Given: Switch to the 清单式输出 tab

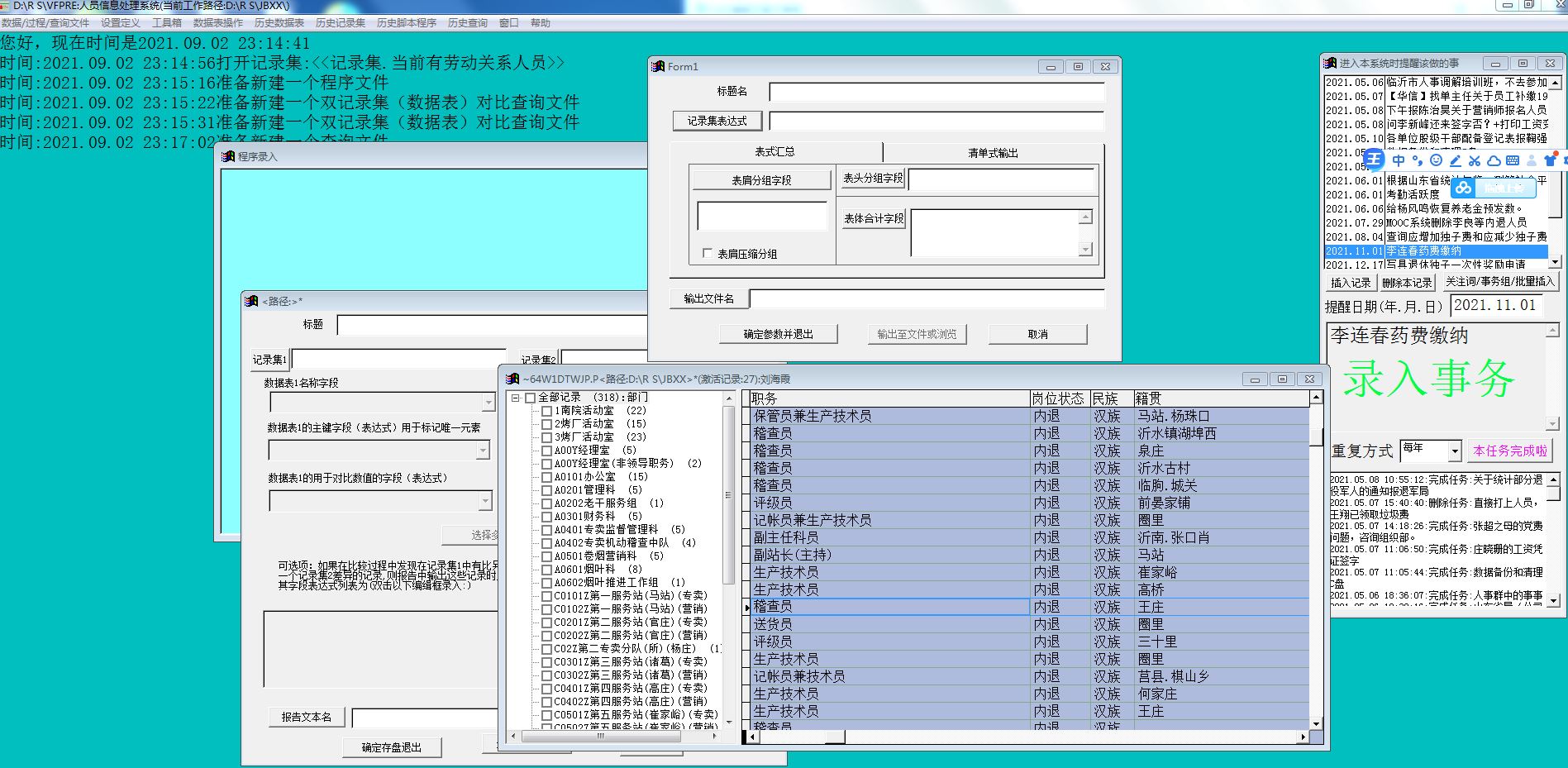Looking at the screenshot, I should (994, 153).
